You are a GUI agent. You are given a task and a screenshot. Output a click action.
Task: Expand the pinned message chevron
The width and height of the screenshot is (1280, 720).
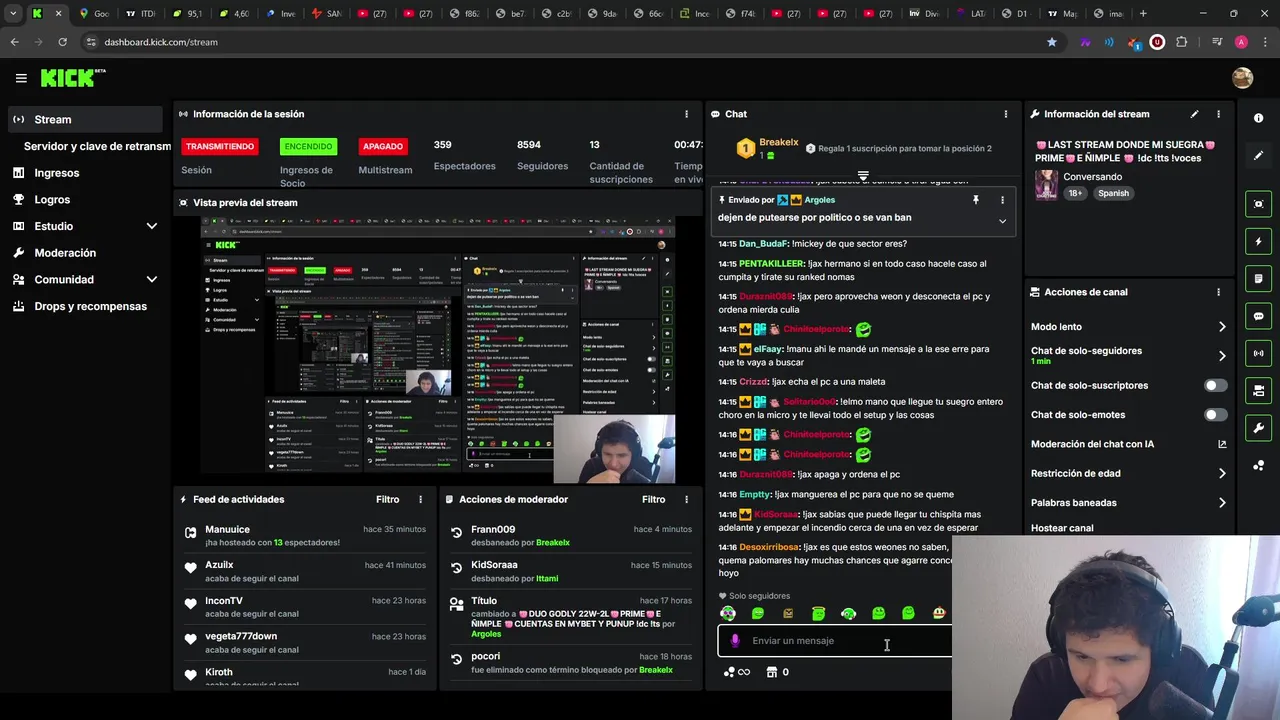coord(1002,221)
